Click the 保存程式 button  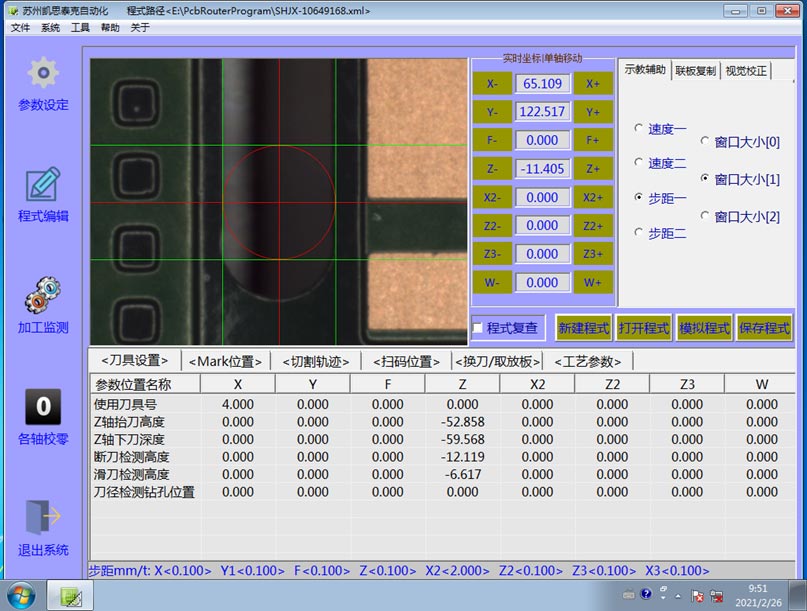[764, 328]
